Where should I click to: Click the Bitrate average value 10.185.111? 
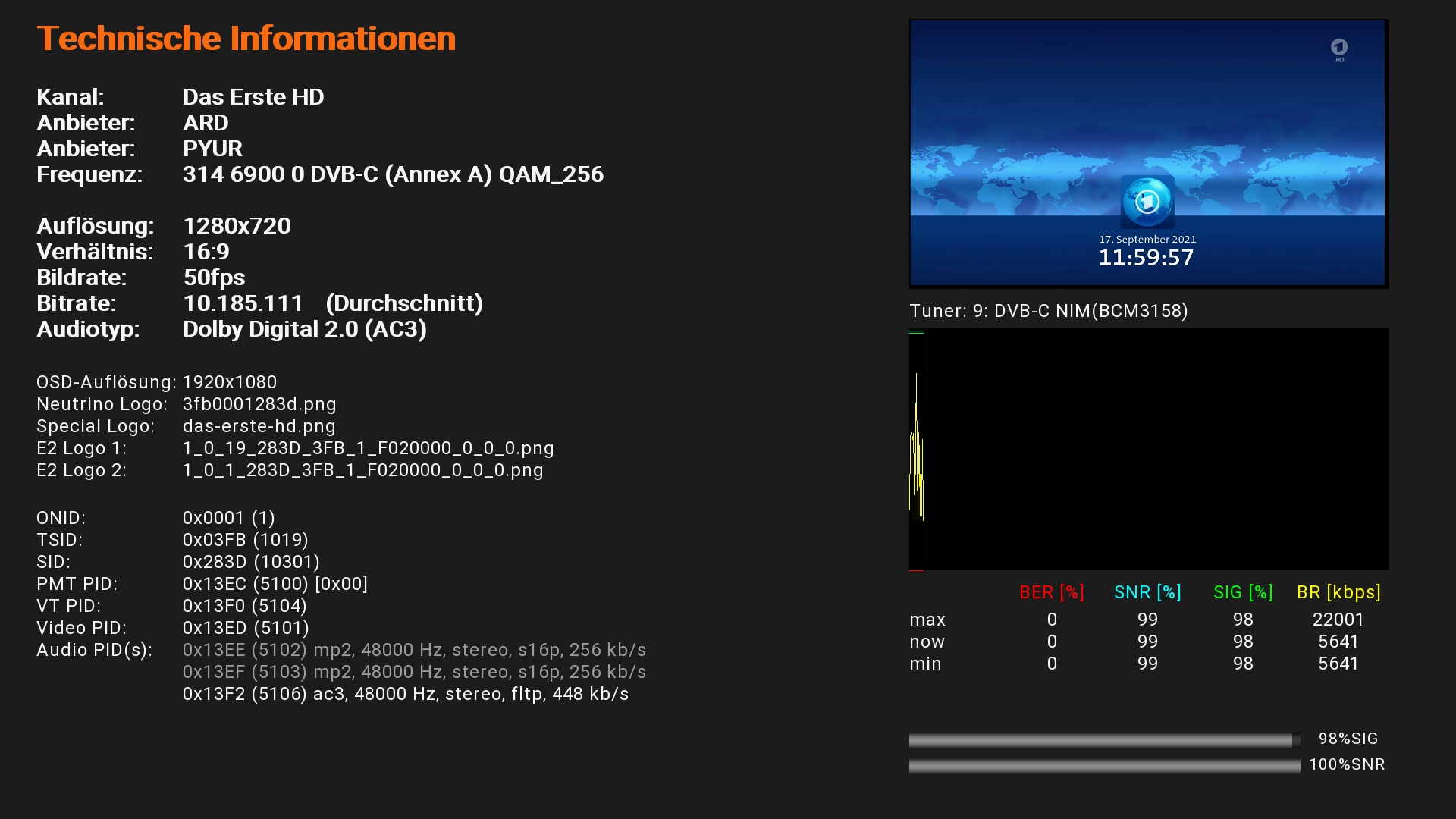[243, 303]
